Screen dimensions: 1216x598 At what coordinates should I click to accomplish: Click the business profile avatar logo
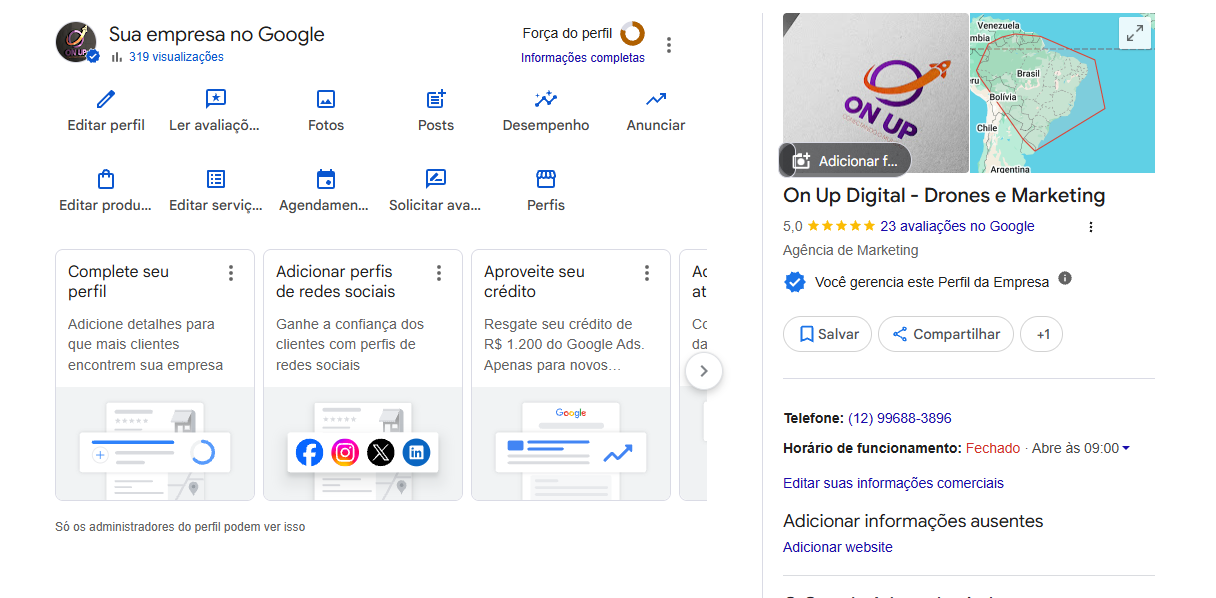(x=76, y=42)
